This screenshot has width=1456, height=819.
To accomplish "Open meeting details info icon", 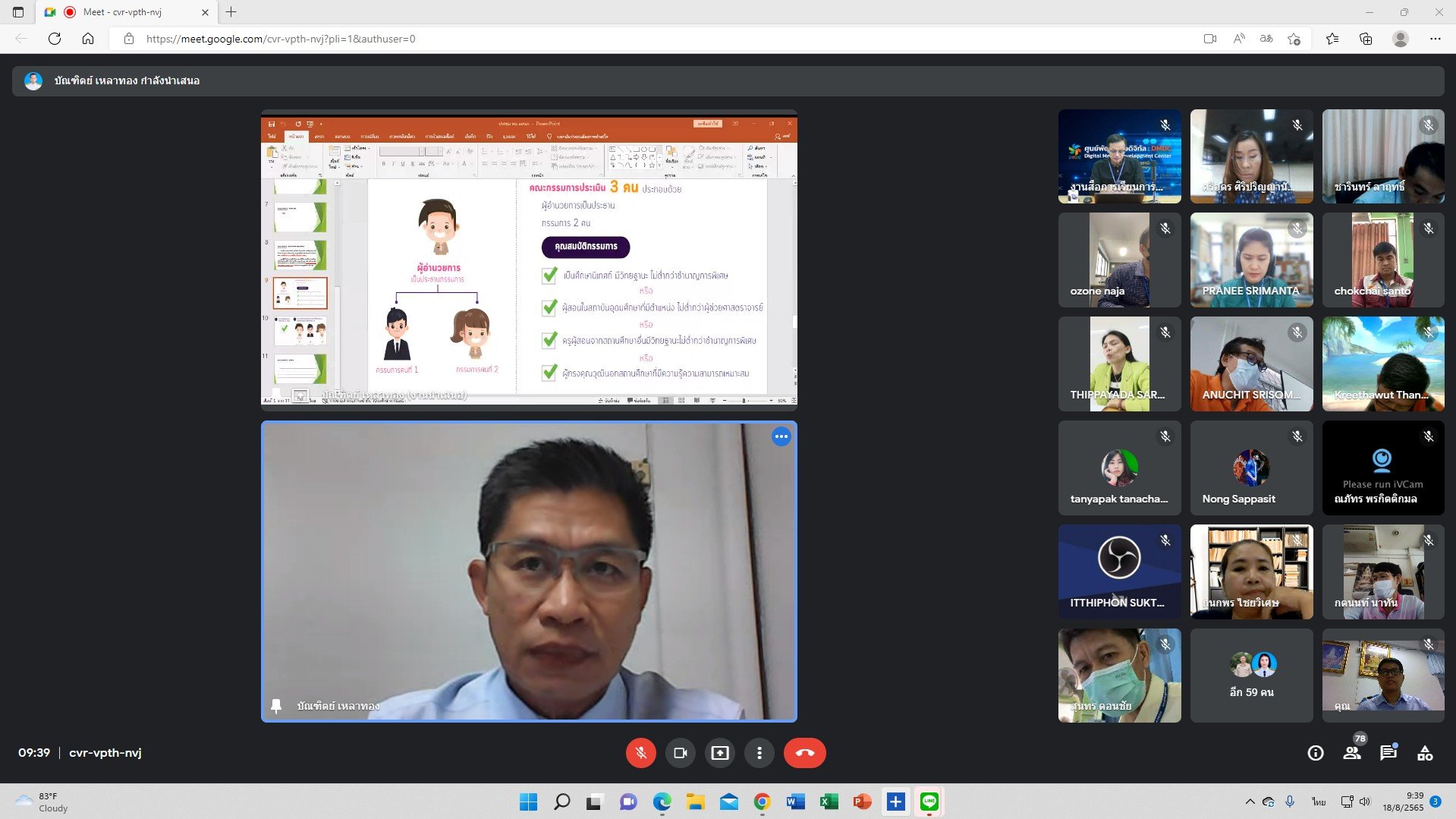I will [1316, 753].
